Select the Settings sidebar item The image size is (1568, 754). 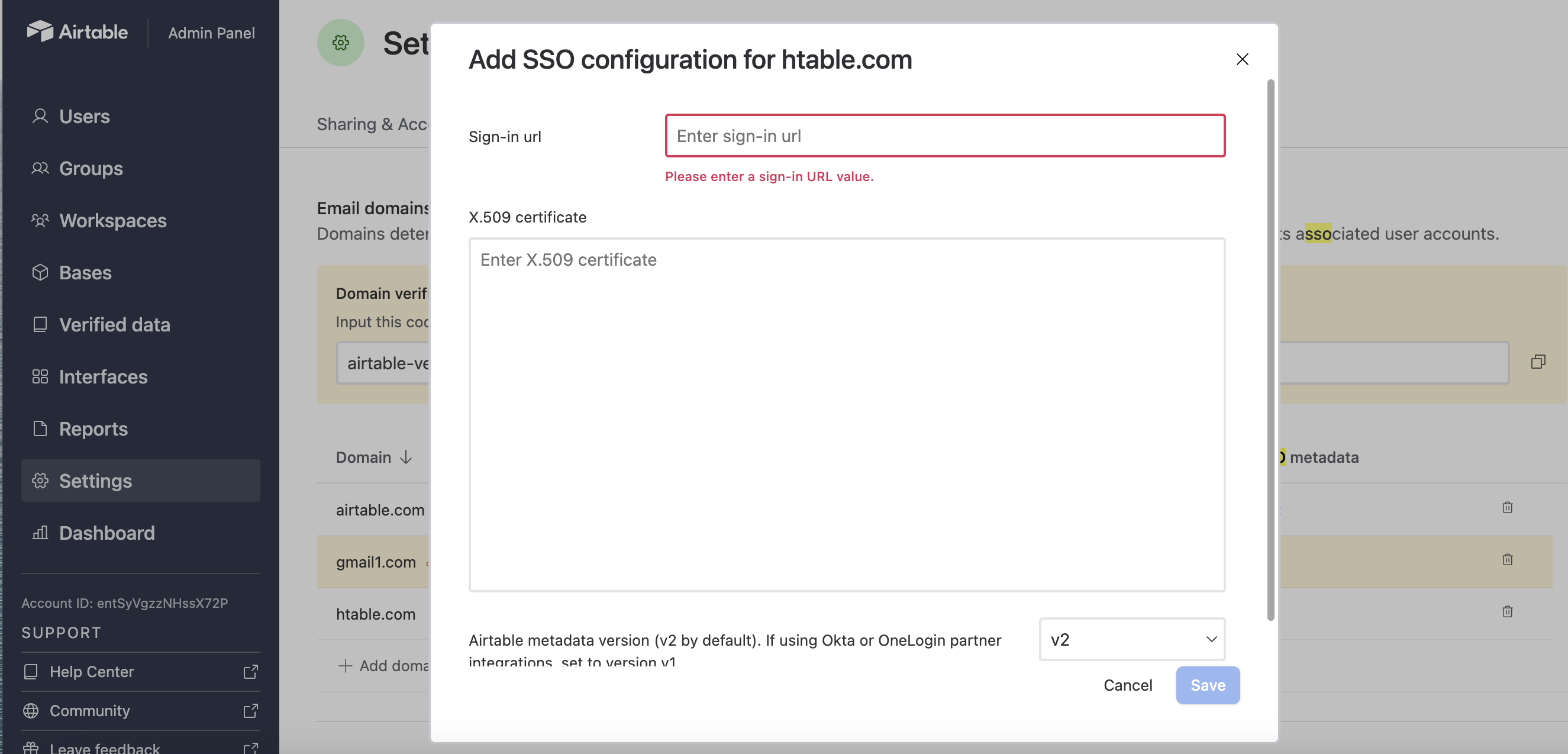point(141,481)
